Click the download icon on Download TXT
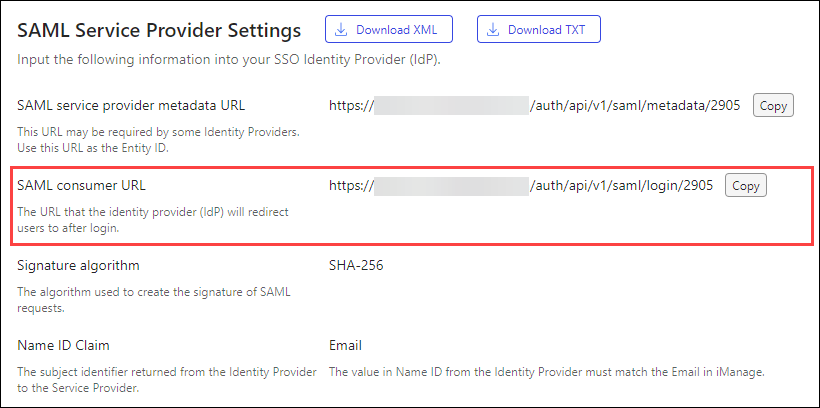Screen dimensions: 820x408 point(493,29)
